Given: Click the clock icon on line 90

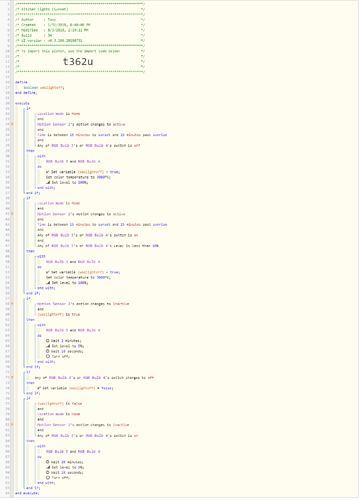Looking at the screenshot, I should 48,473.
